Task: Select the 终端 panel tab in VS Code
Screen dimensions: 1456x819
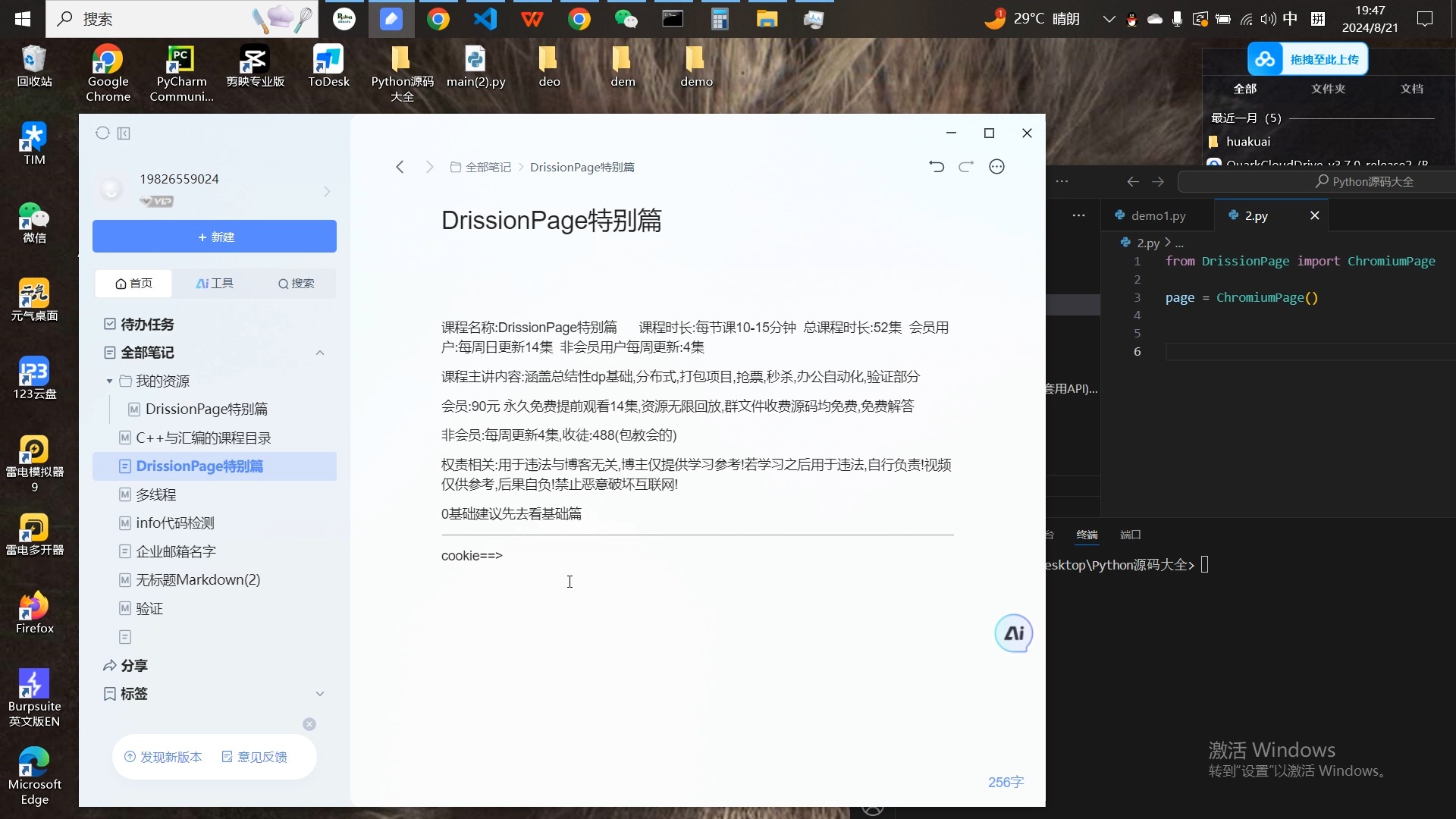Action: (1087, 535)
